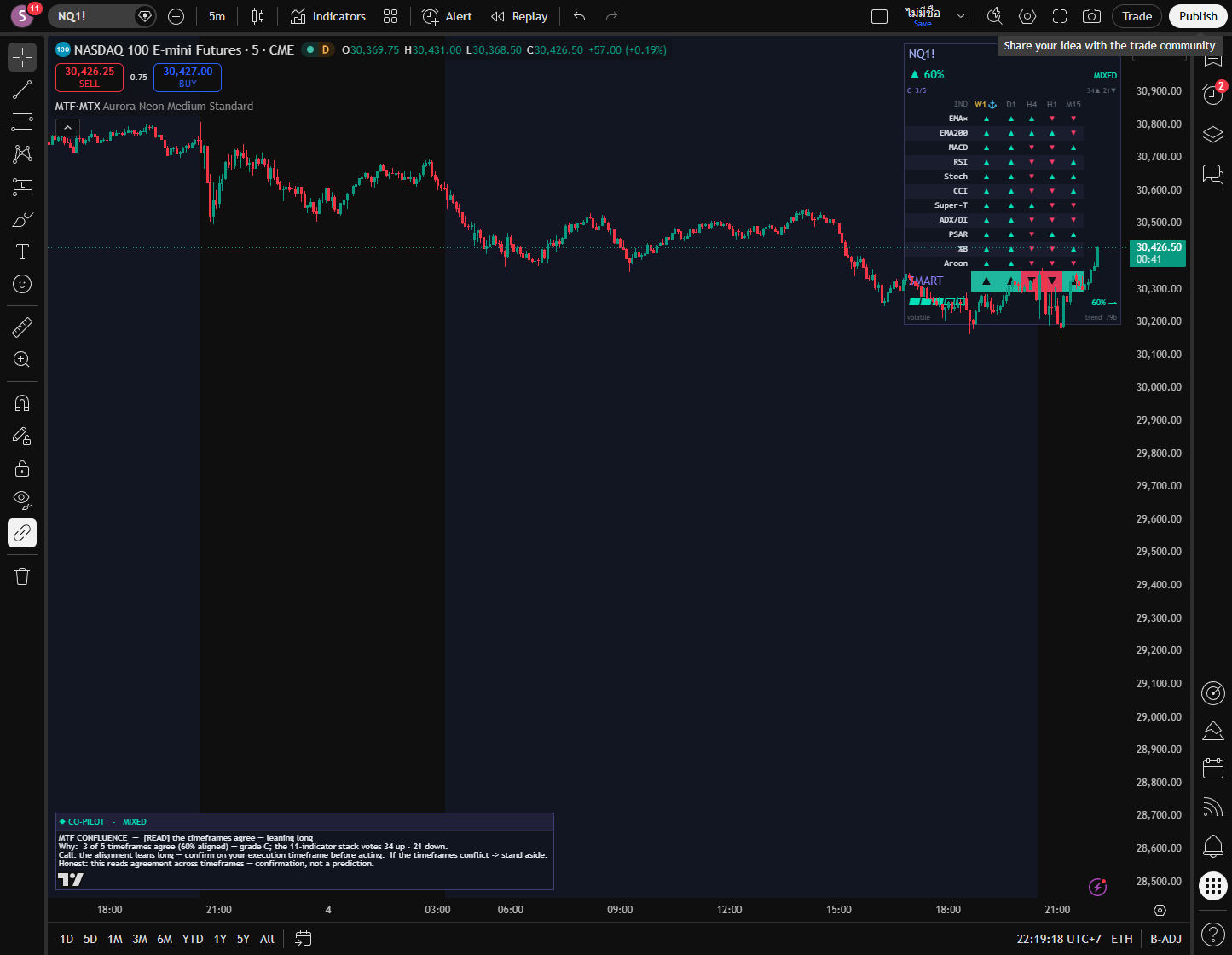Toggle lock all drawing tools
Viewport: 1232px width, 955px height.
coord(22,468)
